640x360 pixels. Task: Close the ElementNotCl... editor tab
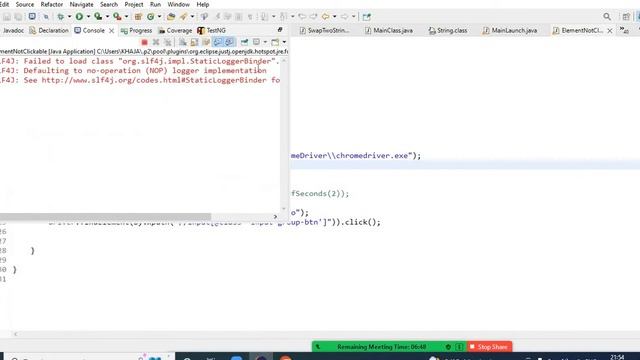pos(610,31)
